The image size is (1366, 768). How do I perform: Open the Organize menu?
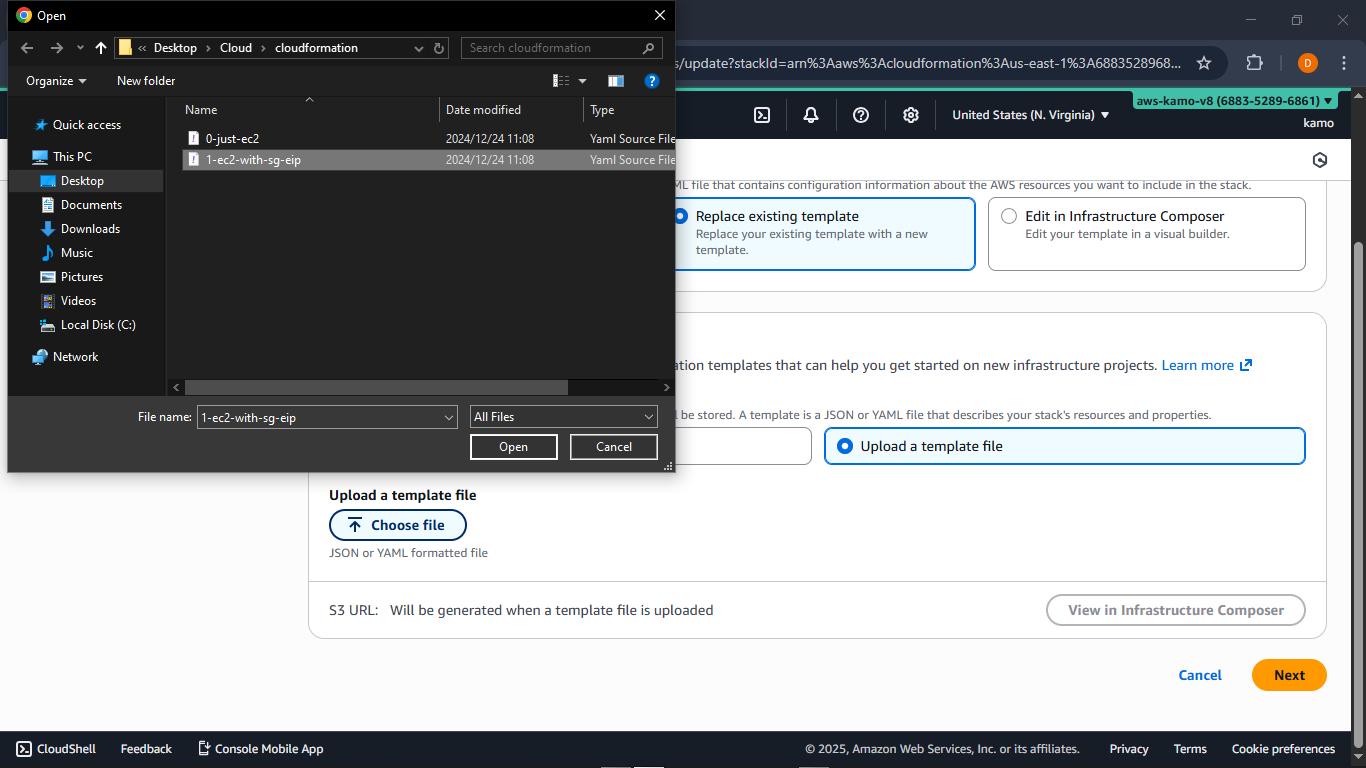pyautogui.click(x=55, y=81)
